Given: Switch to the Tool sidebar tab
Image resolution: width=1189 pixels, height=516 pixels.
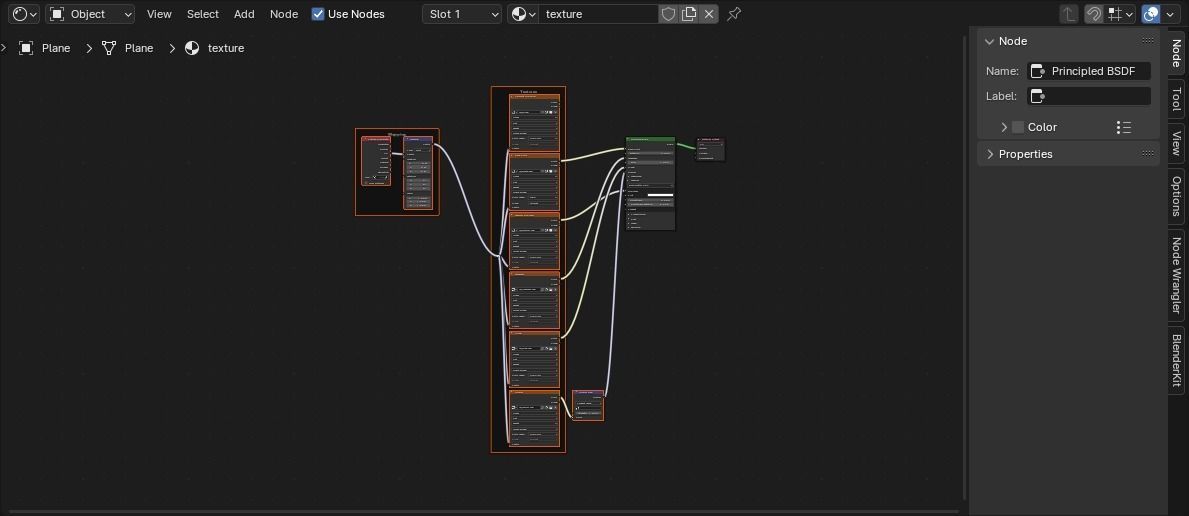Looking at the screenshot, I should pos(1176,99).
